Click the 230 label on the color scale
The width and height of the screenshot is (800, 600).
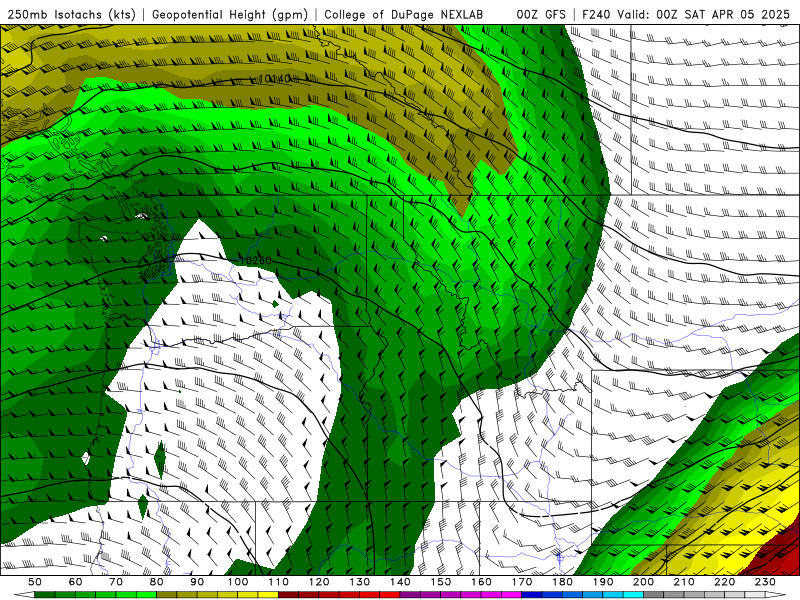(x=765, y=582)
